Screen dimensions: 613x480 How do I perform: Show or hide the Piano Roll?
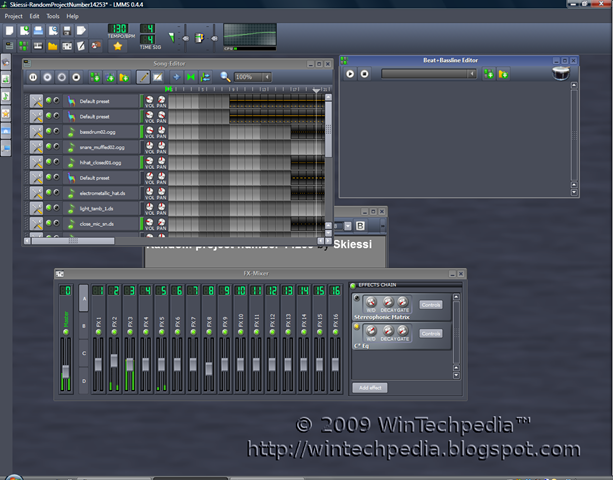38,46
